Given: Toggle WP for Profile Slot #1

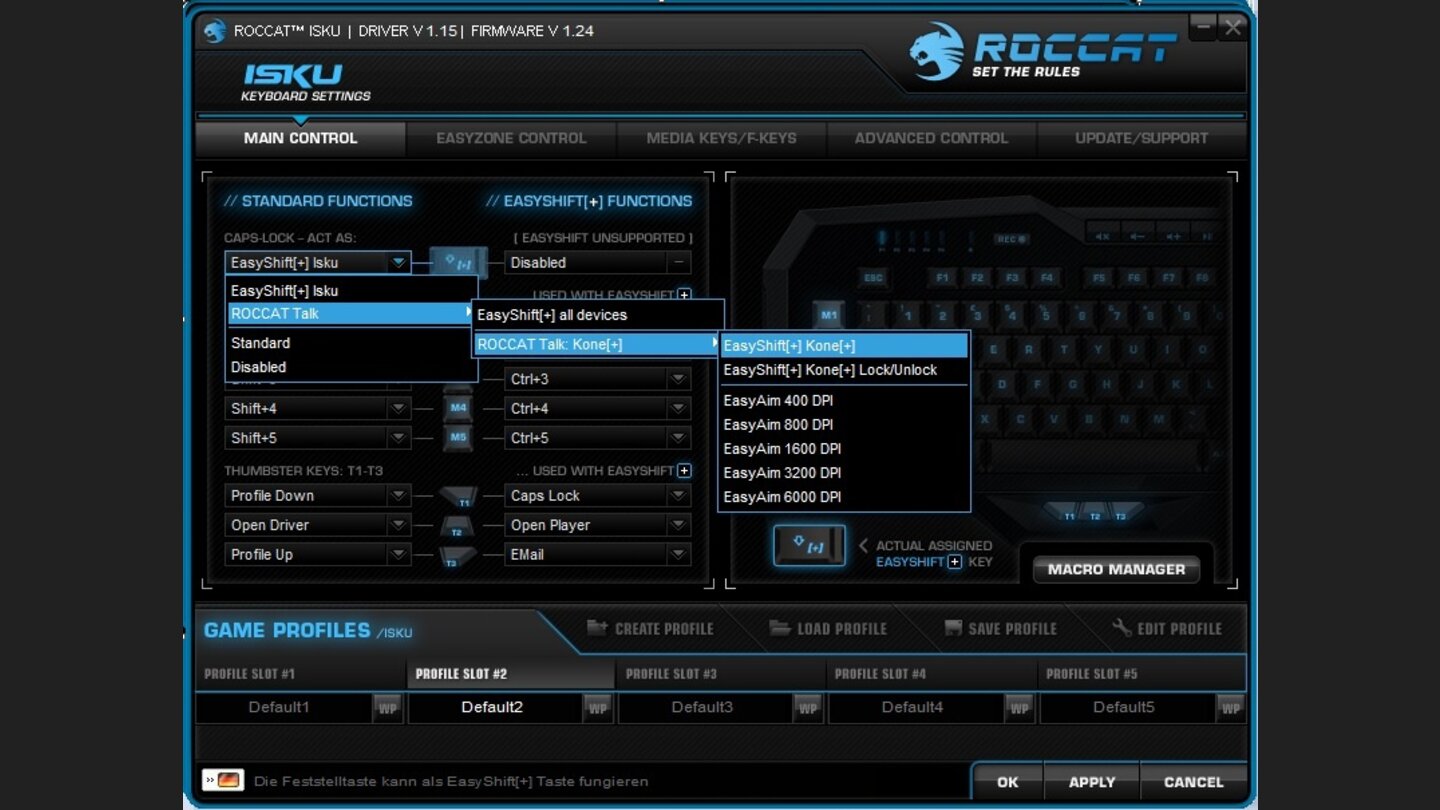Looking at the screenshot, I should [x=387, y=708].
